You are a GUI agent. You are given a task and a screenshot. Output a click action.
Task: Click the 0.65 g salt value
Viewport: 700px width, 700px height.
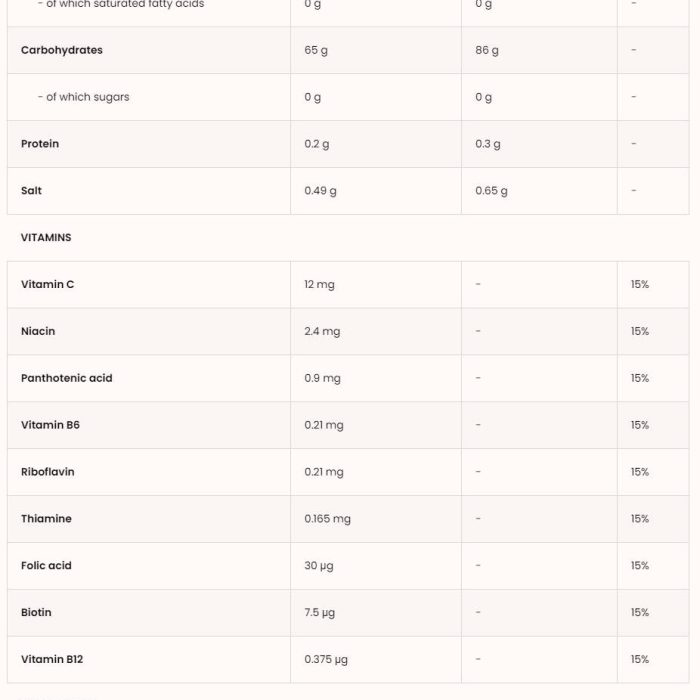[x=492, y=191]
